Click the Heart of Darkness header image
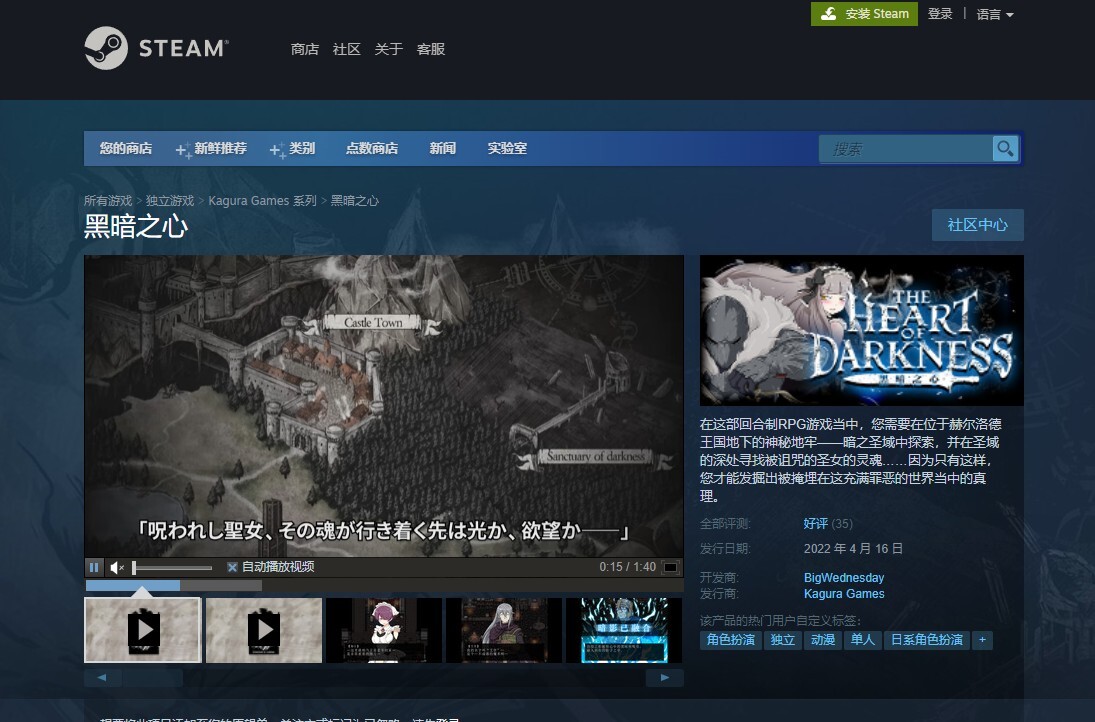1095x722 pixels. click(x=862, y=330)
